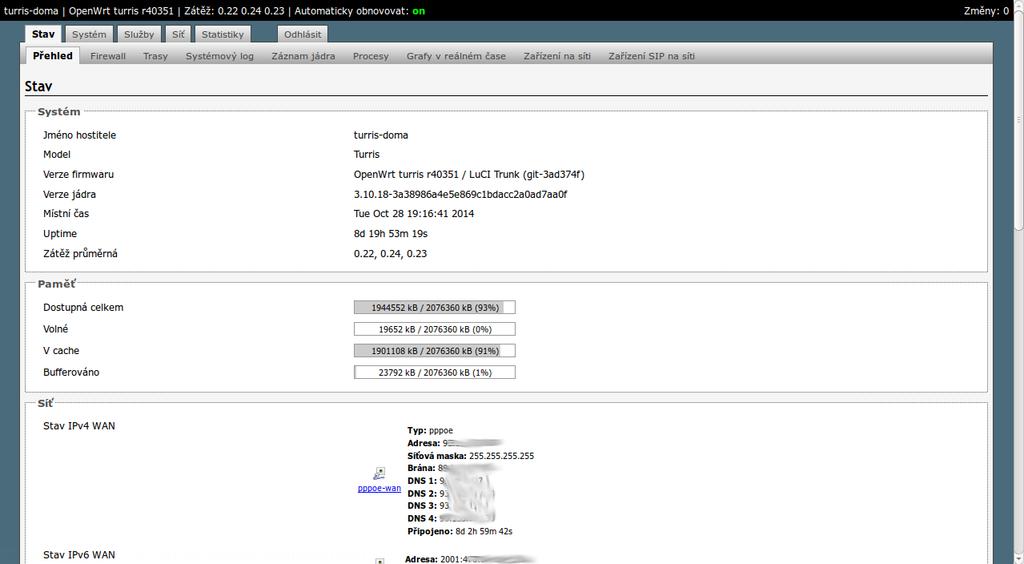Open the Stav main tab
Viewport: 1024px width, 564px height.
coord(43,34)
